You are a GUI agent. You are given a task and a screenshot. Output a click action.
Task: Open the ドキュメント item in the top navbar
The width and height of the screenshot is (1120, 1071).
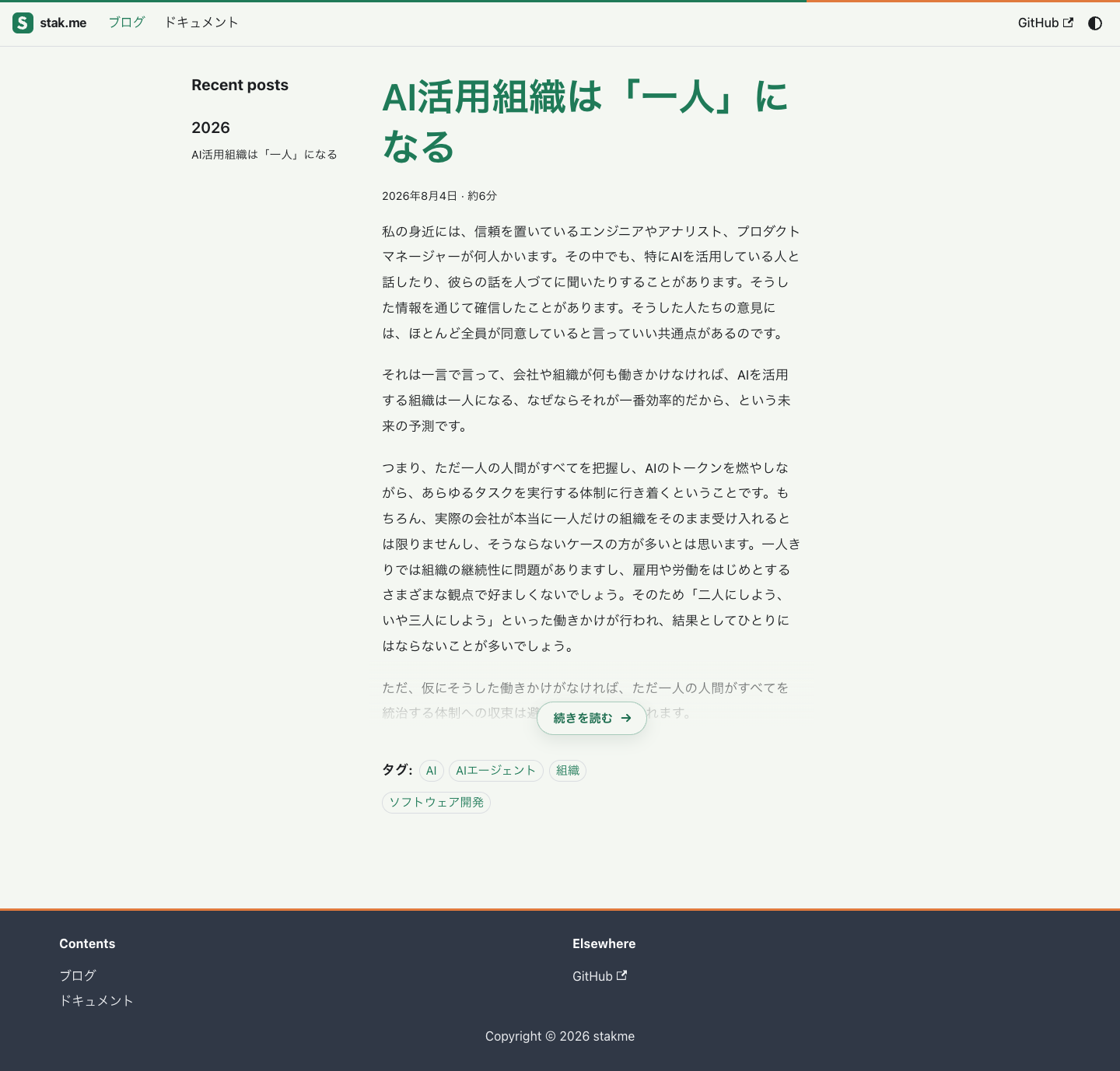(x=201, y=23)
